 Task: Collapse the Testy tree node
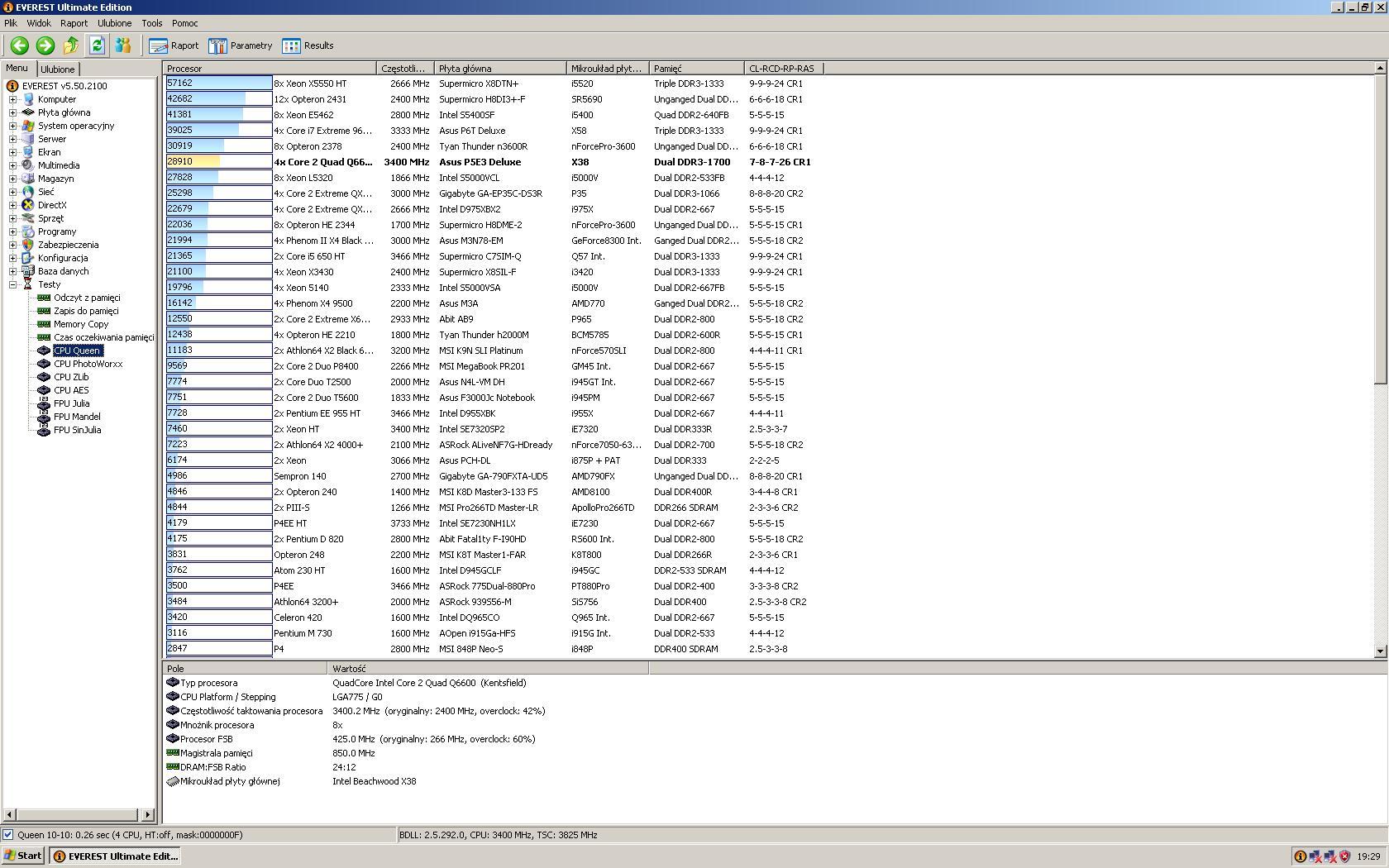click(13, 284)
